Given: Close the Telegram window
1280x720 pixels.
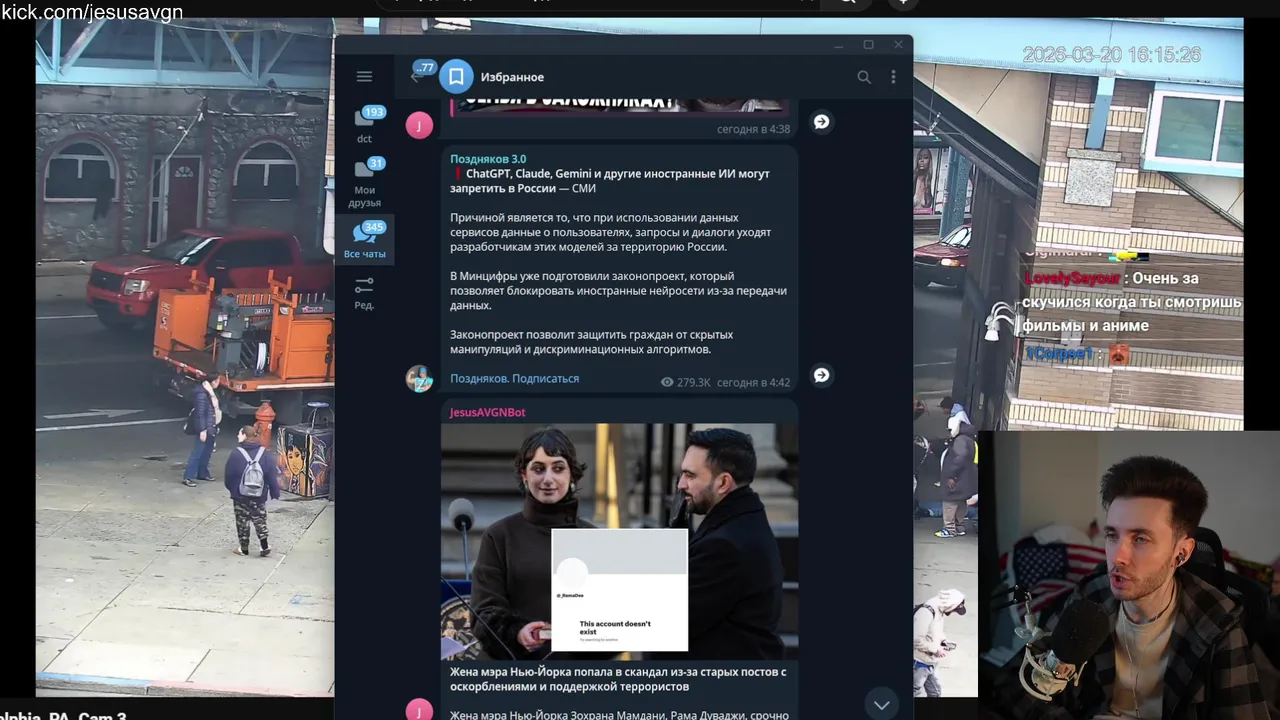Looking at the screenshot, I should click(x=898, y=45).
